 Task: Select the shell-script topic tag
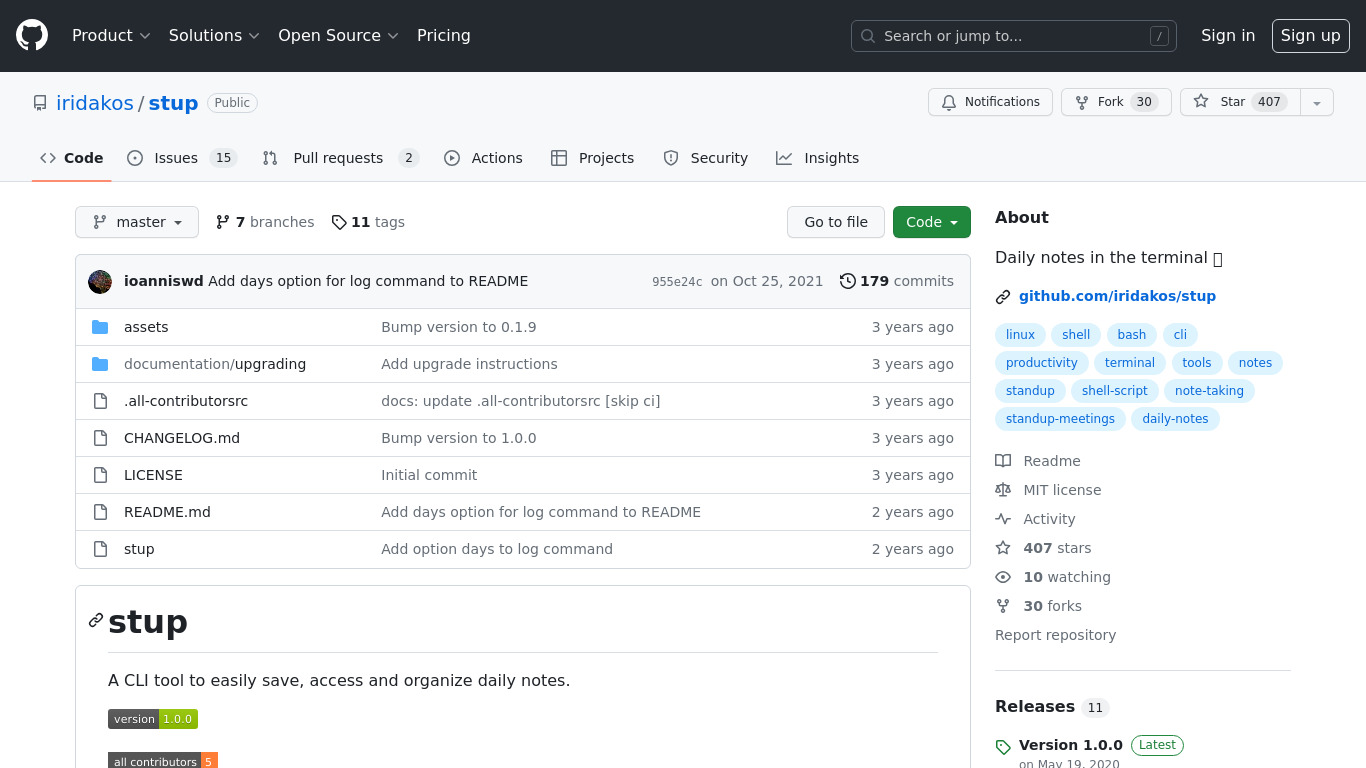click(1115, 391)
